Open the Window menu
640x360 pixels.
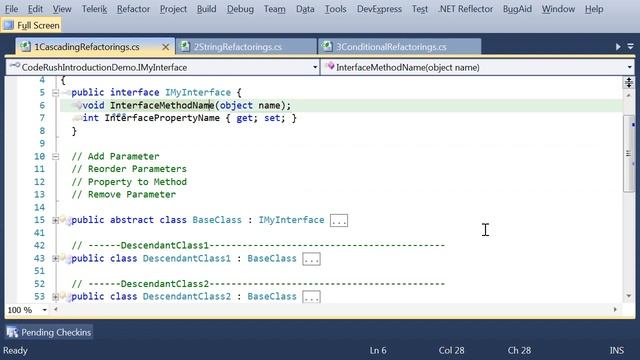(x=558, y=9)
